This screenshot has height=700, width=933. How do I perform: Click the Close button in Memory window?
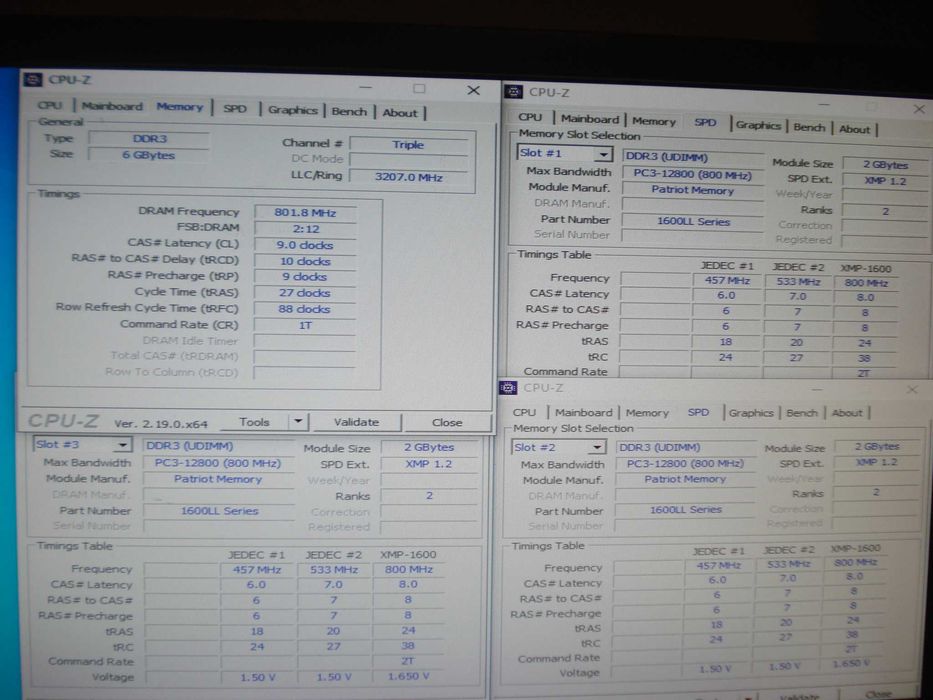(x=447, y=422)
